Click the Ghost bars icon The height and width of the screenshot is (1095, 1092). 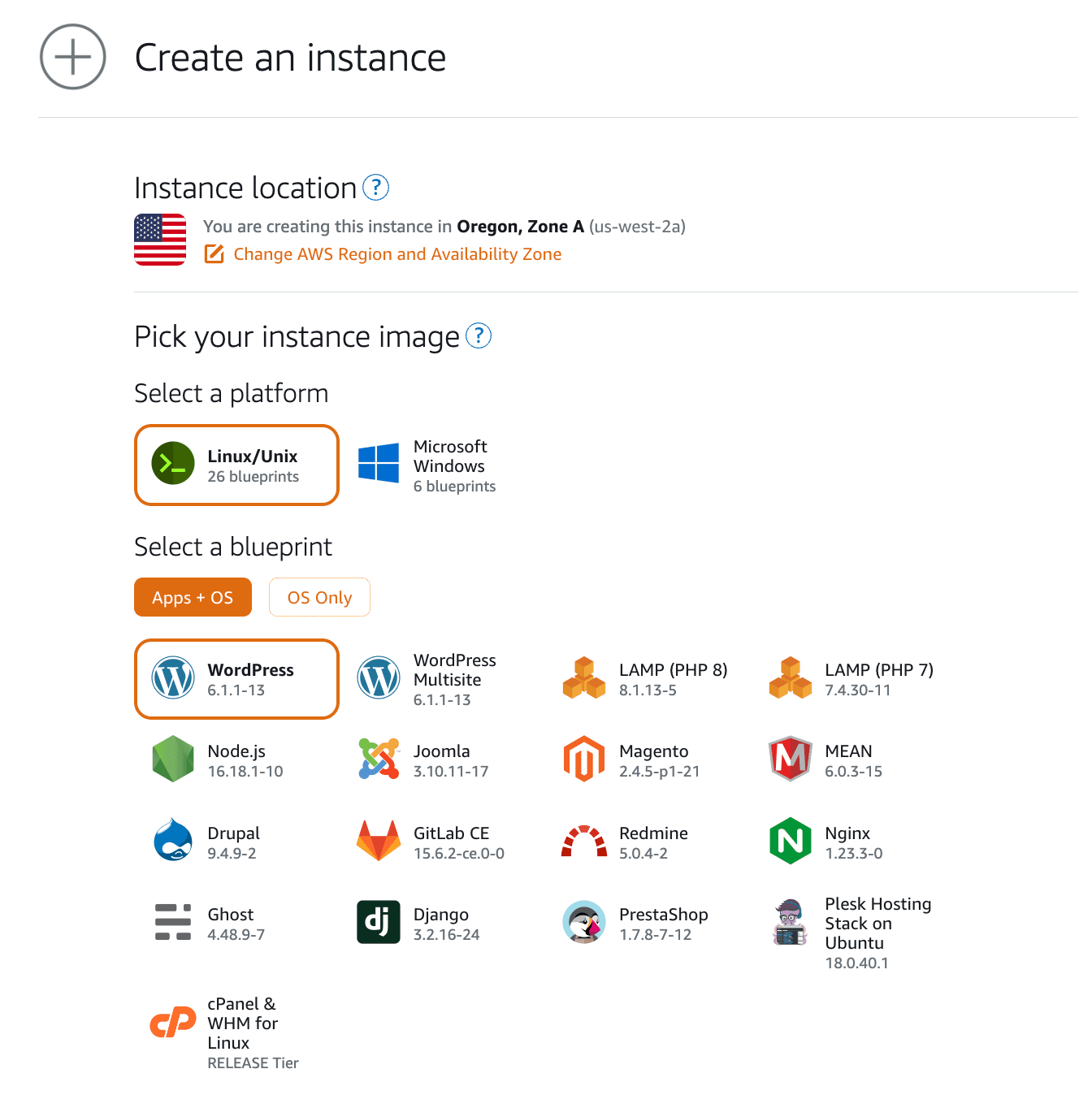(173, 922)
